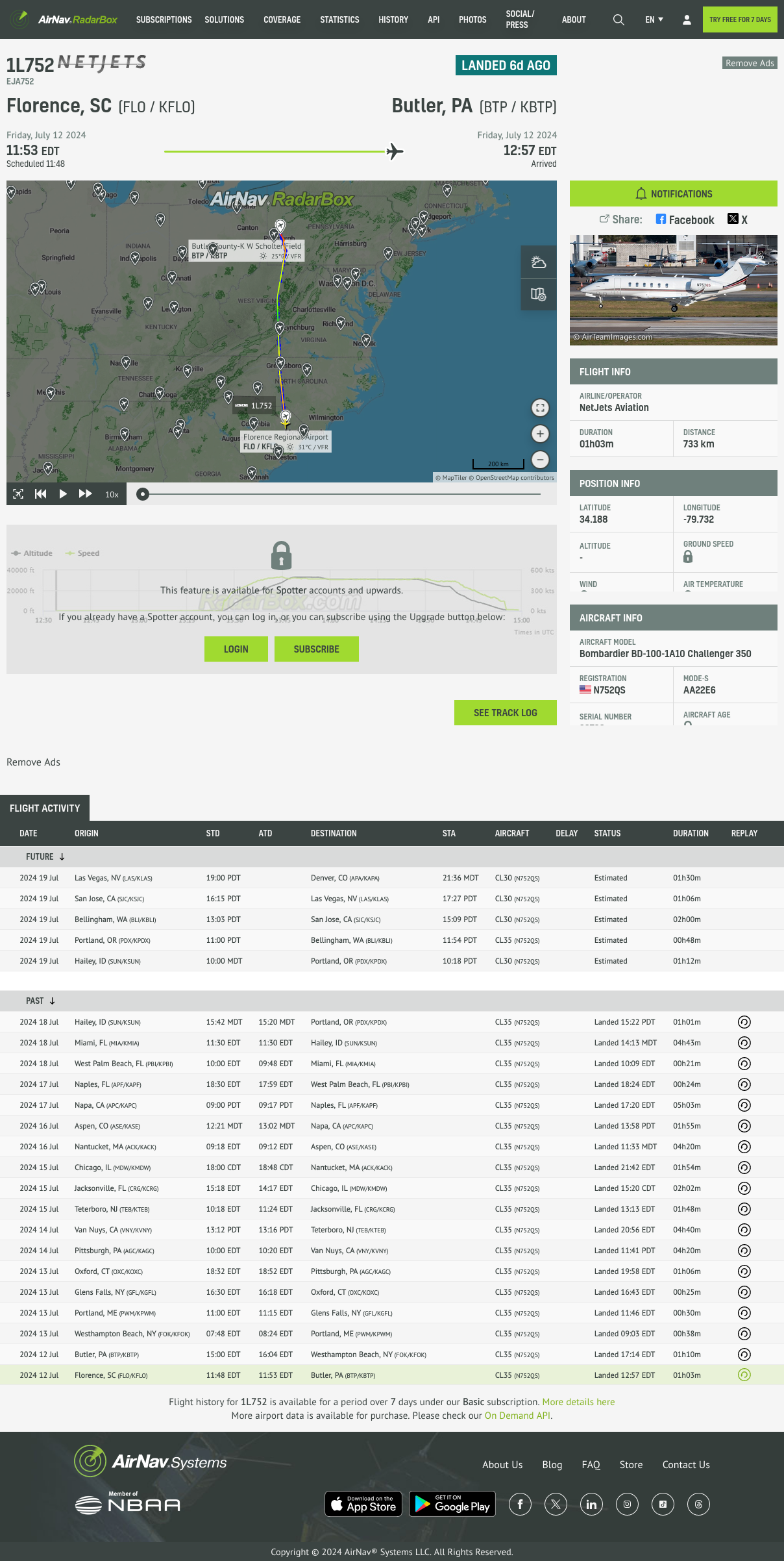This screenshot has width=784, height=1561.
Task: Click the LOGIN button
Action: point(236,649)
